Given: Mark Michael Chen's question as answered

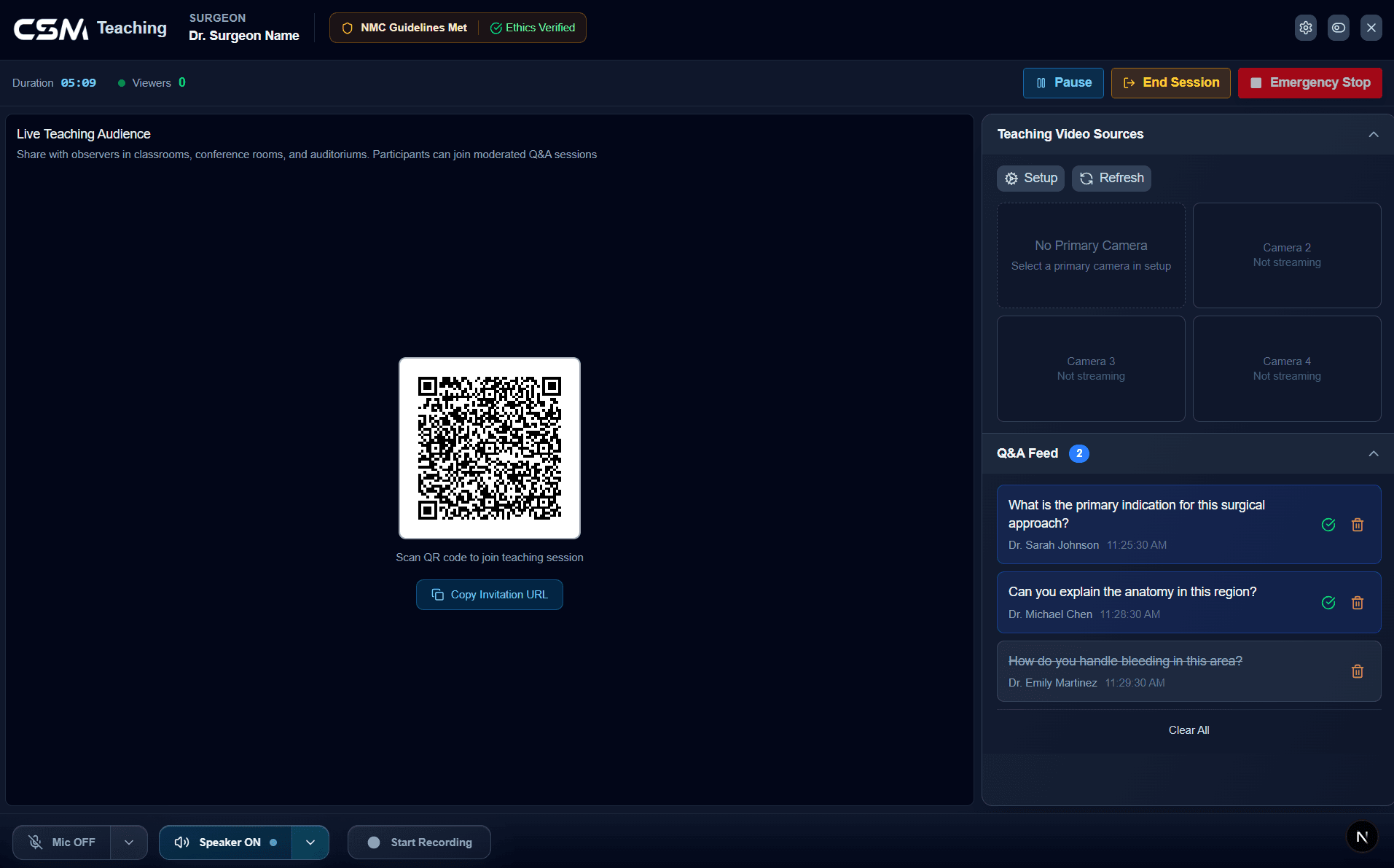Looking at the screenshot, I should pos(1328,603).
